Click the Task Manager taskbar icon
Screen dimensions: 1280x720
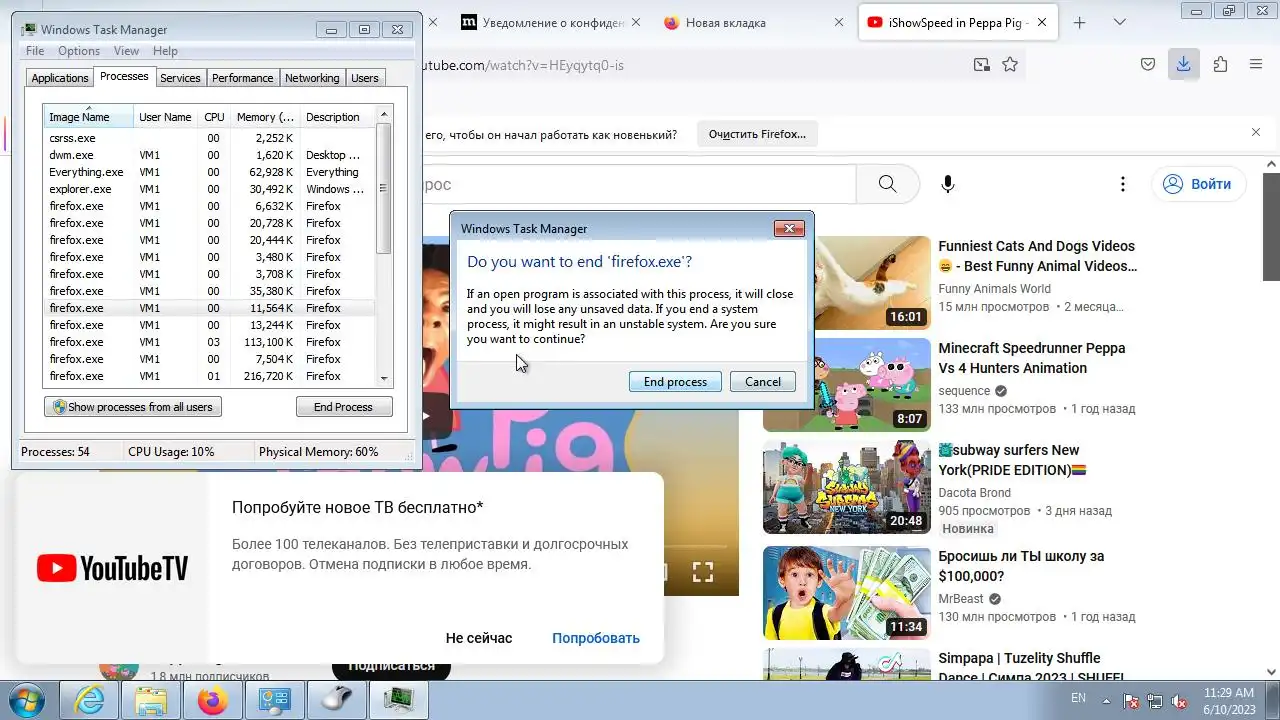coord(399,701)
